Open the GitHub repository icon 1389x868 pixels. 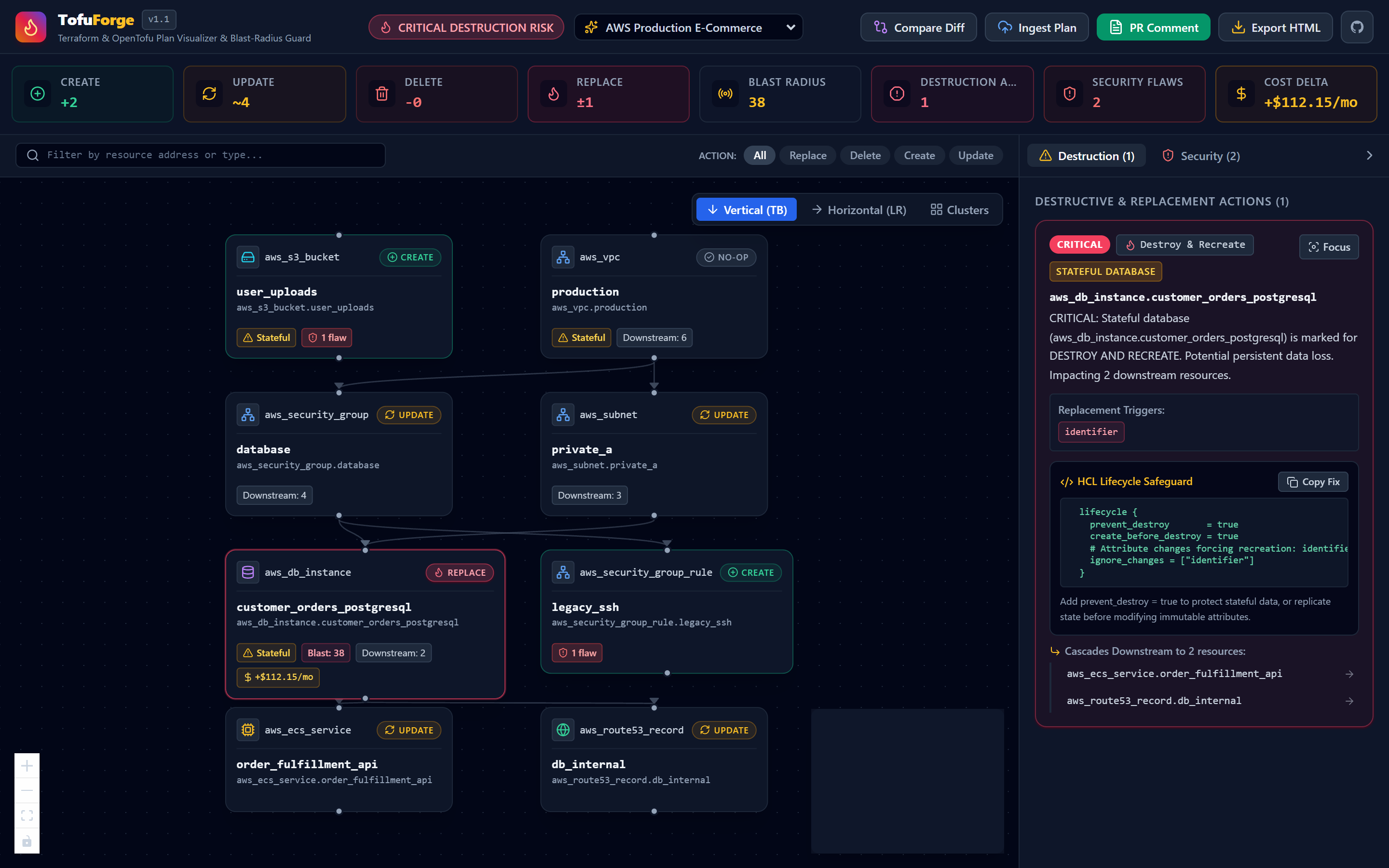1357,27
